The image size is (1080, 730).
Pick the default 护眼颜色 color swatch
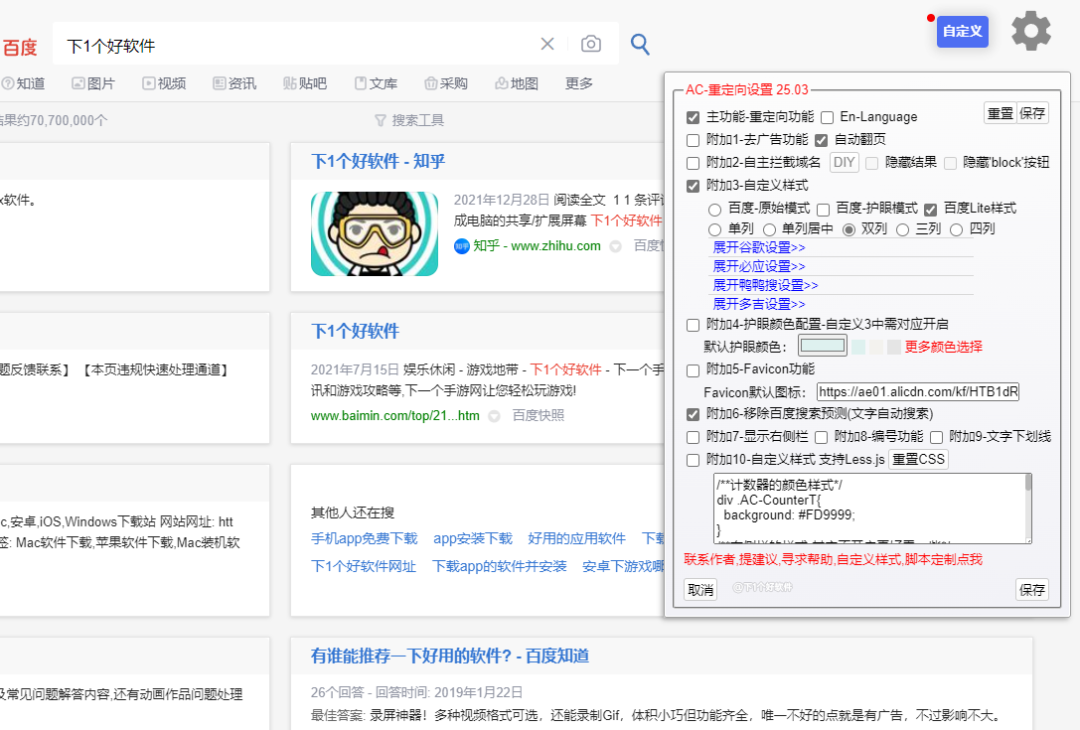(x=821, y=347)
